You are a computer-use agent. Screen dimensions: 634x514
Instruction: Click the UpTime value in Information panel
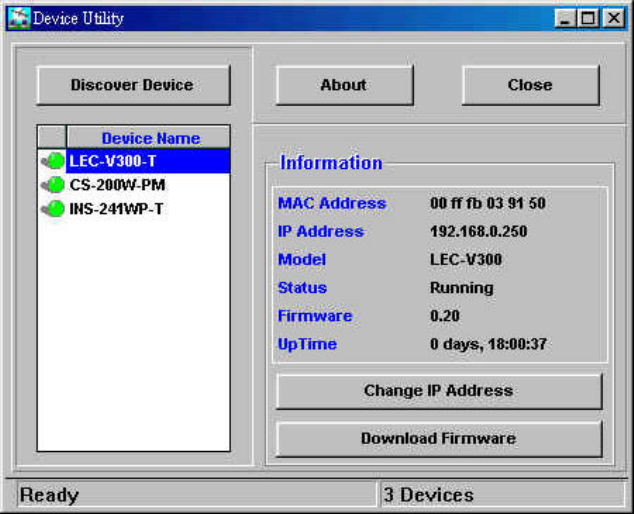point(488,344)
